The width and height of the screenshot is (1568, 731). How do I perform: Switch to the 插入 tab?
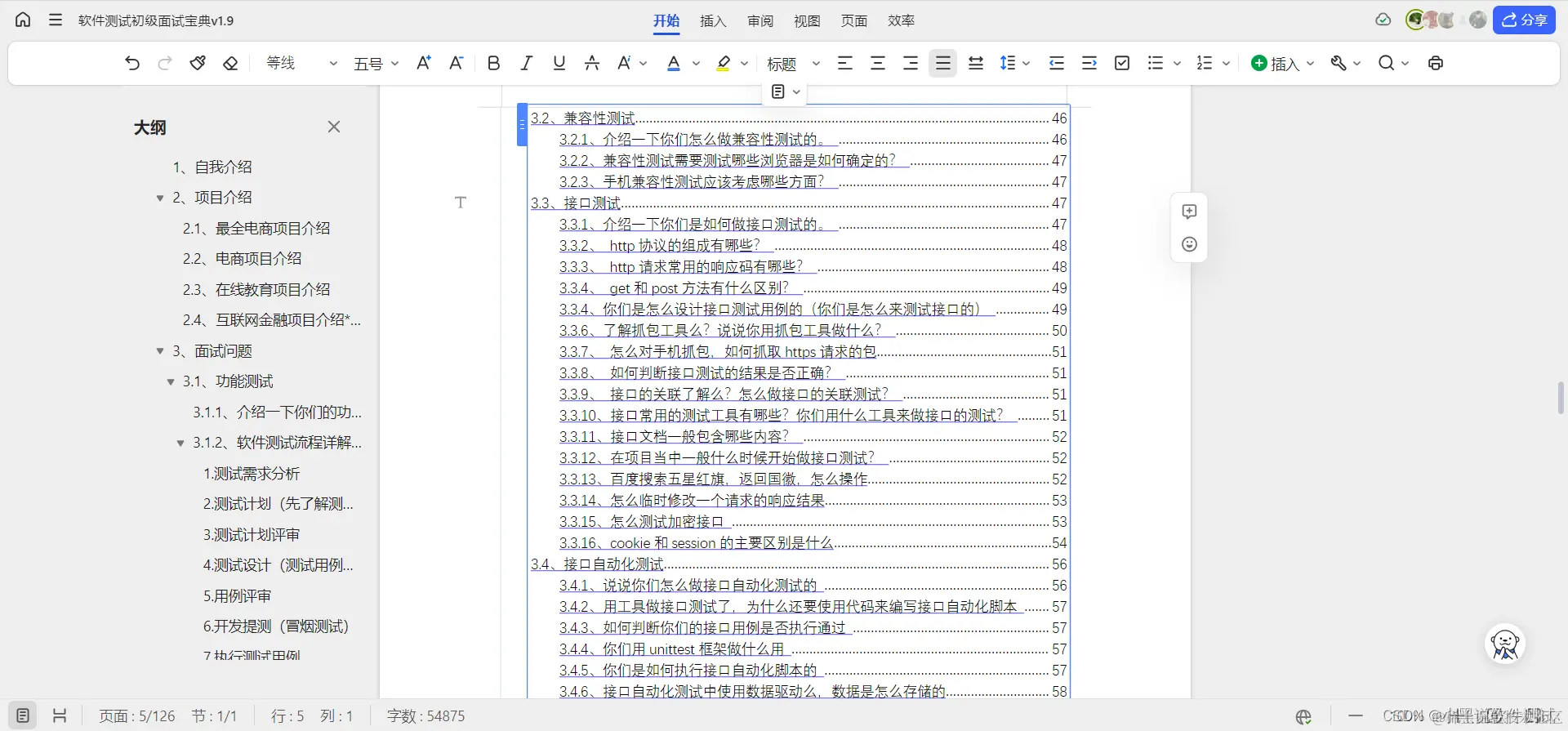pos(713,21)
